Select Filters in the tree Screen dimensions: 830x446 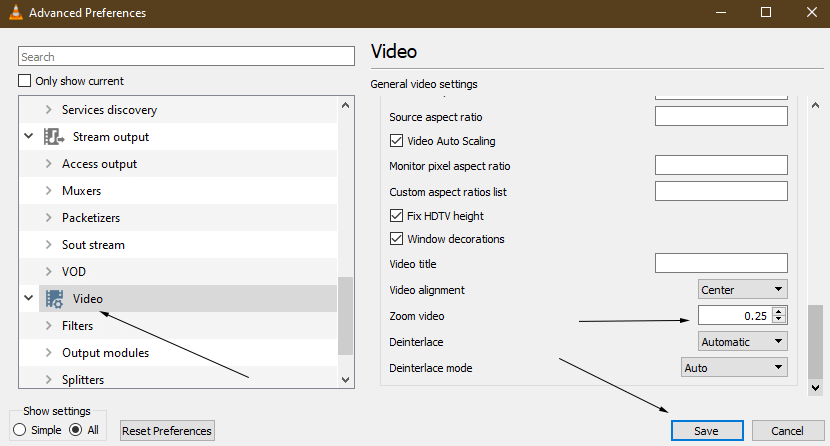tap(77, 325)
